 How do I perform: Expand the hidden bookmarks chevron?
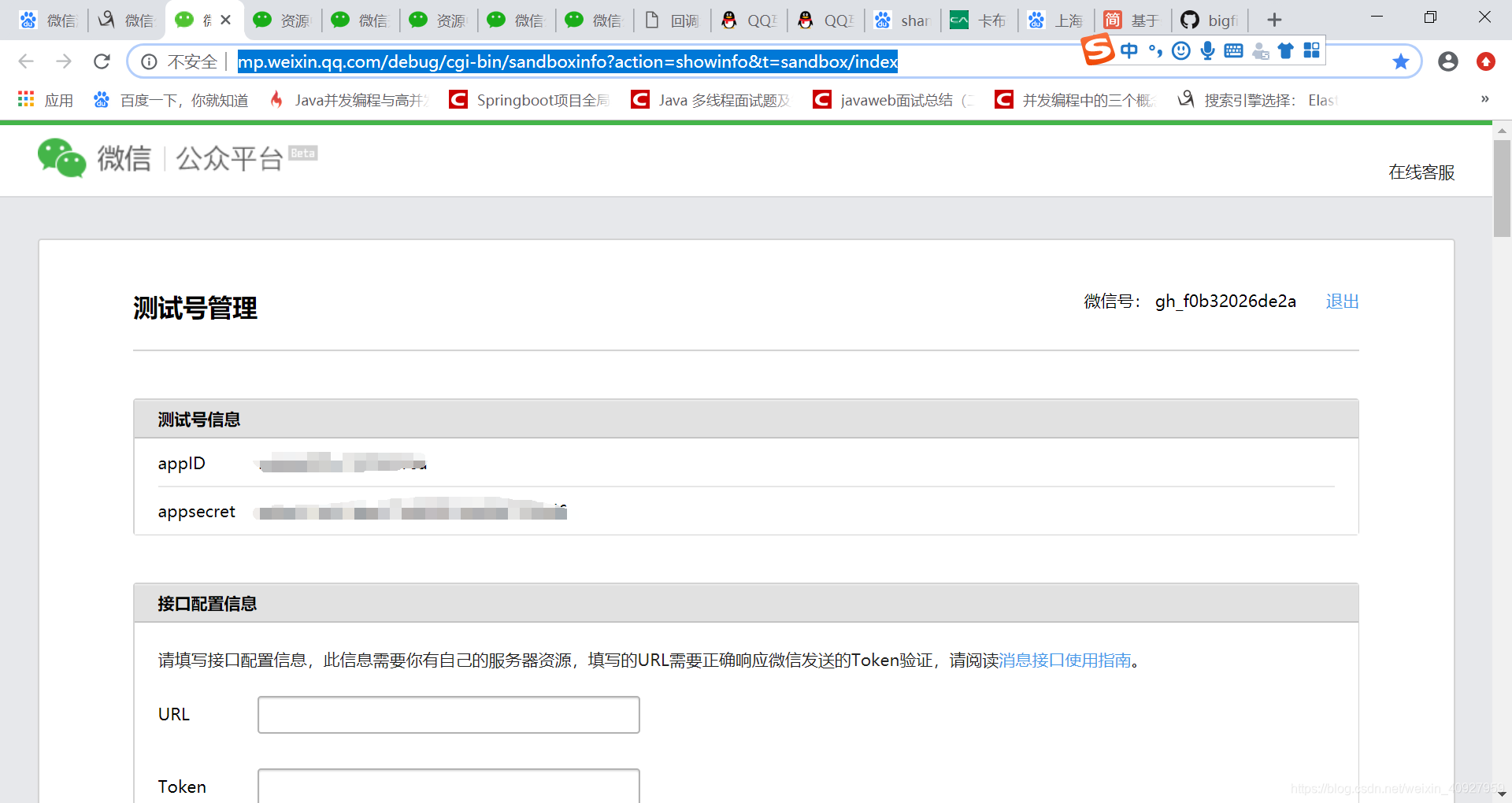tap(1484, 99)
